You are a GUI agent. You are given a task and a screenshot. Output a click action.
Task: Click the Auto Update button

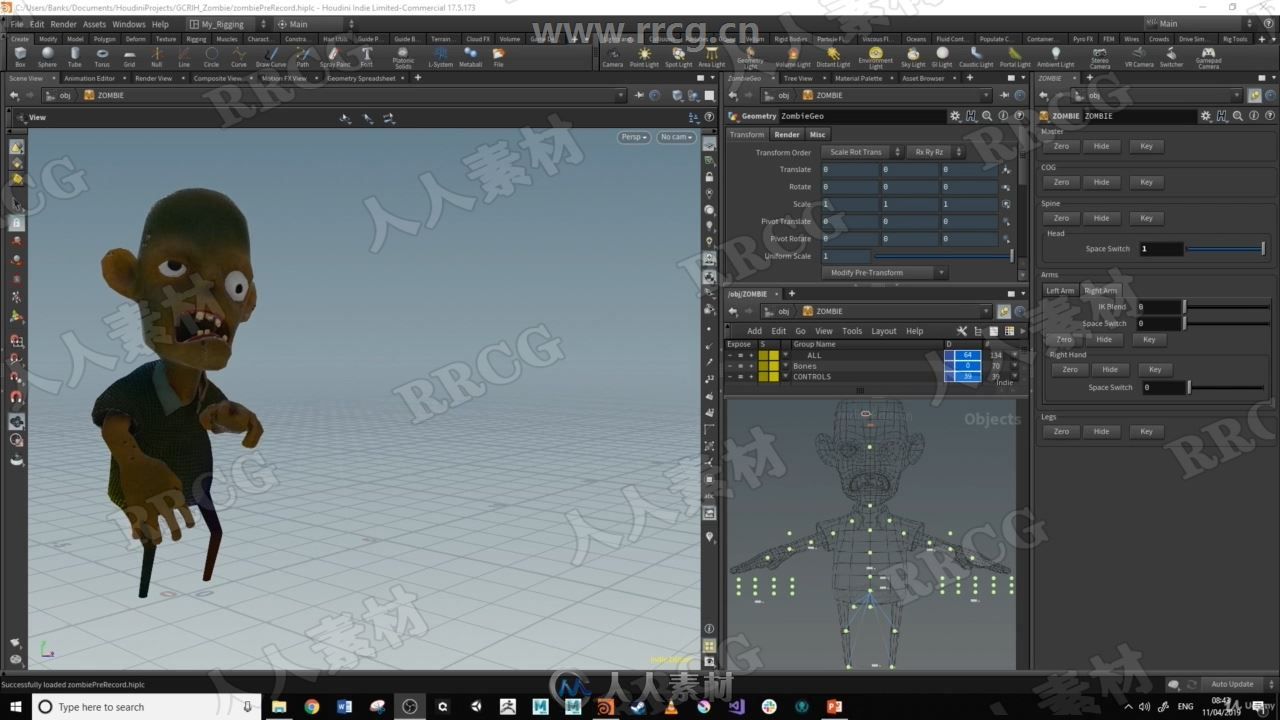pyautogui.click(x=1232, y=684)
